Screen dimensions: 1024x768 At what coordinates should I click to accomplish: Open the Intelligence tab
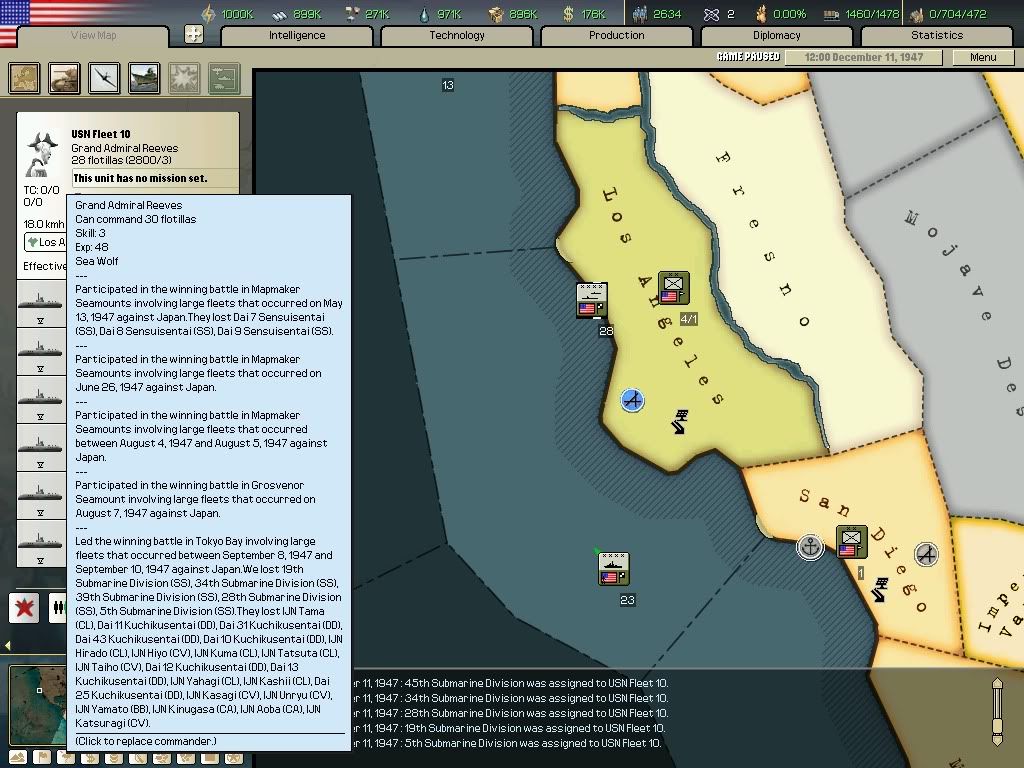(297, 36)
